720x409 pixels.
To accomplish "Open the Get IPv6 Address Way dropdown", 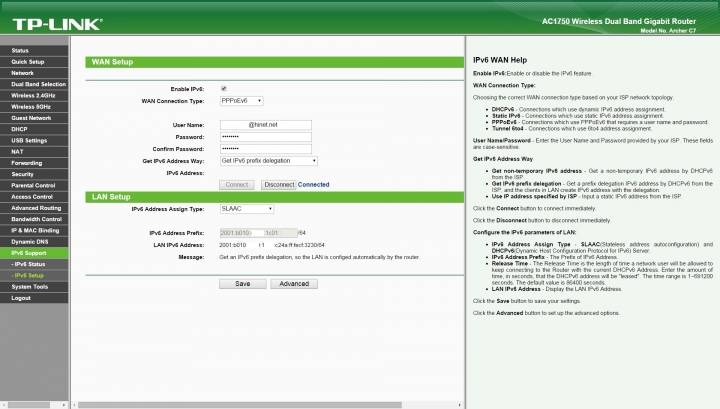I will click(x=269, y=161).
